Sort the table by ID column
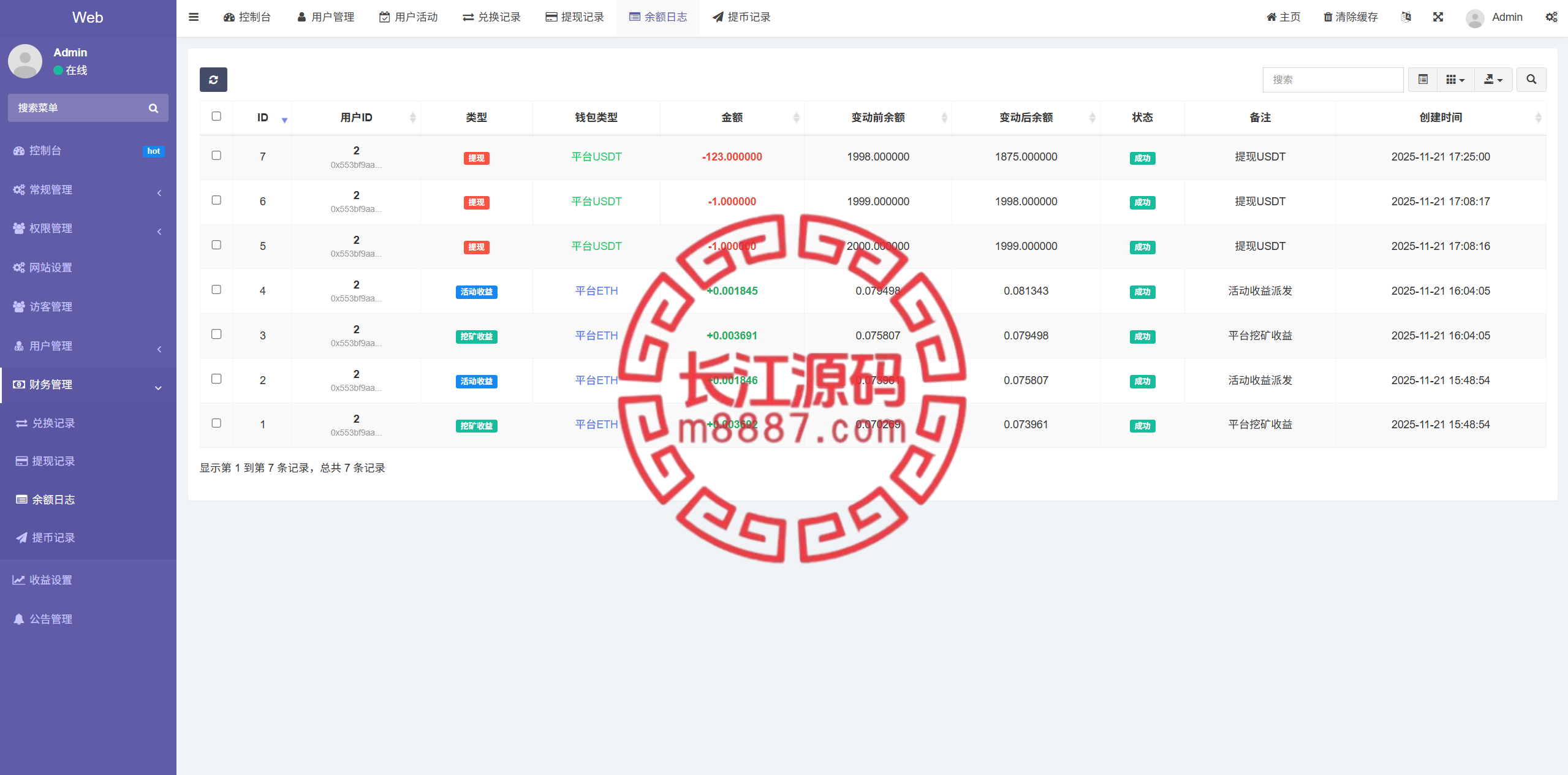1568x775 pixels. click(263, 118)
